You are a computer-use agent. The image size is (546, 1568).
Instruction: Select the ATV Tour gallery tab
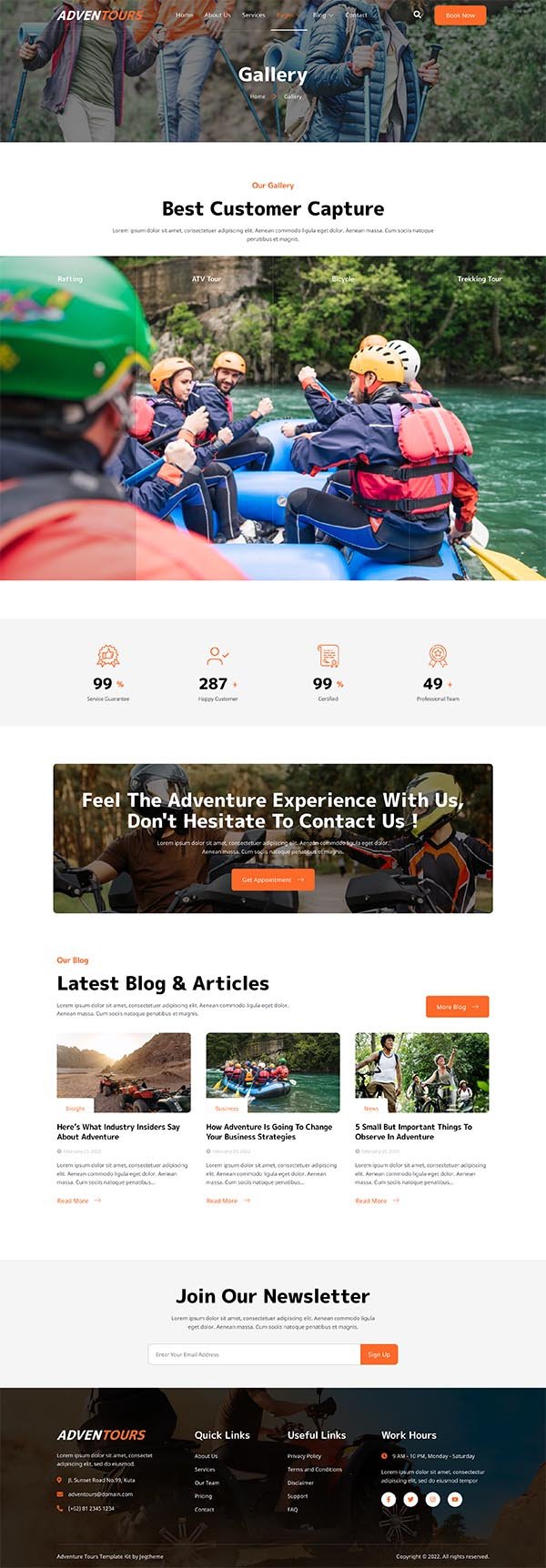[x=207, y=279]
